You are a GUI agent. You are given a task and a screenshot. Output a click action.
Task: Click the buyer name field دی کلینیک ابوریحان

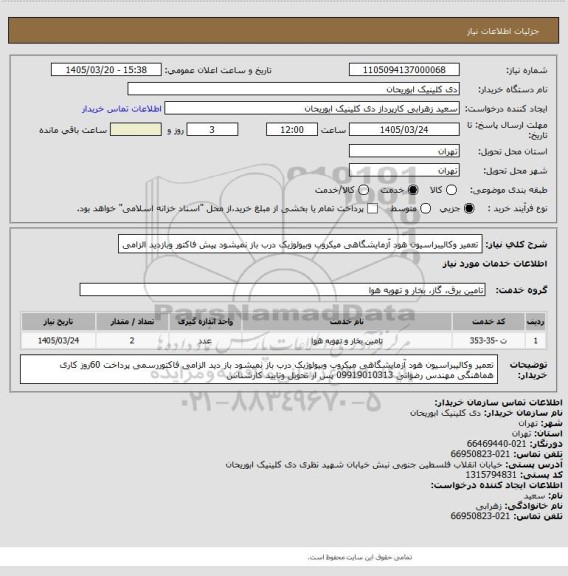[x=294, y=89]
